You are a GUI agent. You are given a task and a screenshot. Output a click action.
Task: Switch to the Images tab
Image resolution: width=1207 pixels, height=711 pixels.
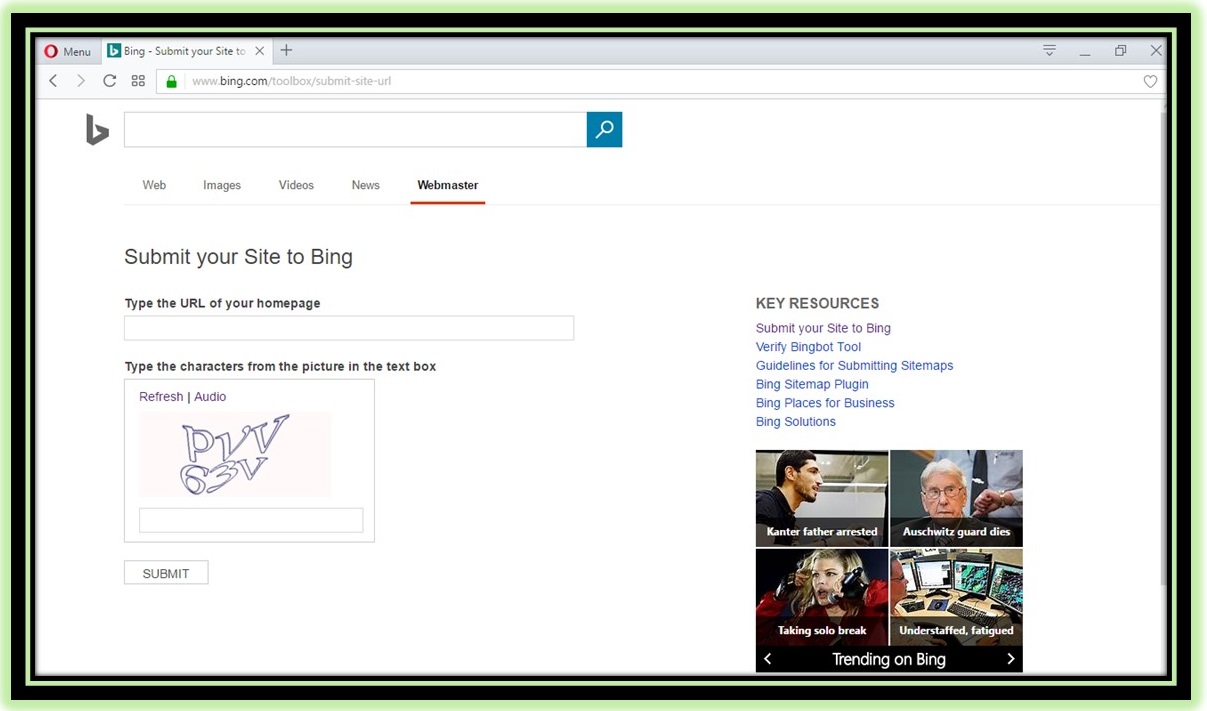point(222,185)
